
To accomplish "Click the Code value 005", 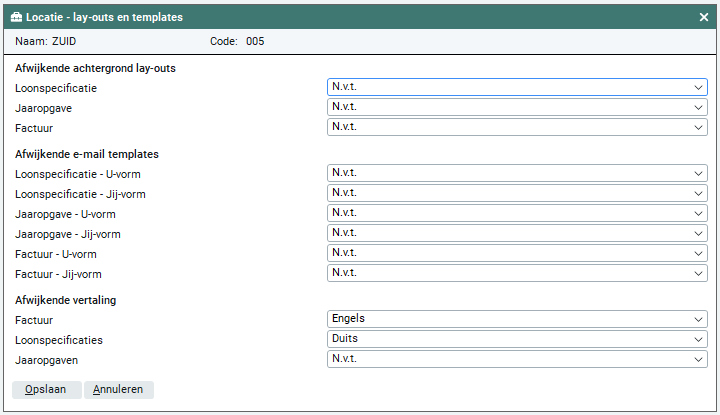I will 255,41.
